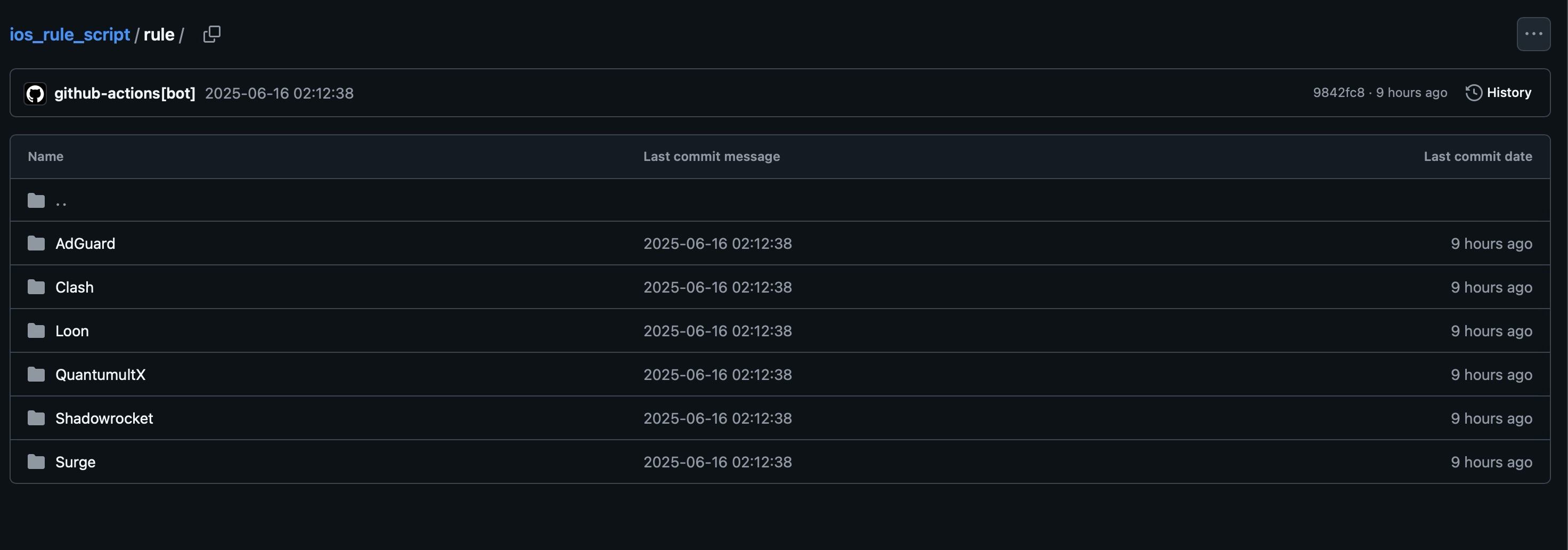The image size is (1568, 550).
Task: Click the History clock icon
Action: [1473, 93]
